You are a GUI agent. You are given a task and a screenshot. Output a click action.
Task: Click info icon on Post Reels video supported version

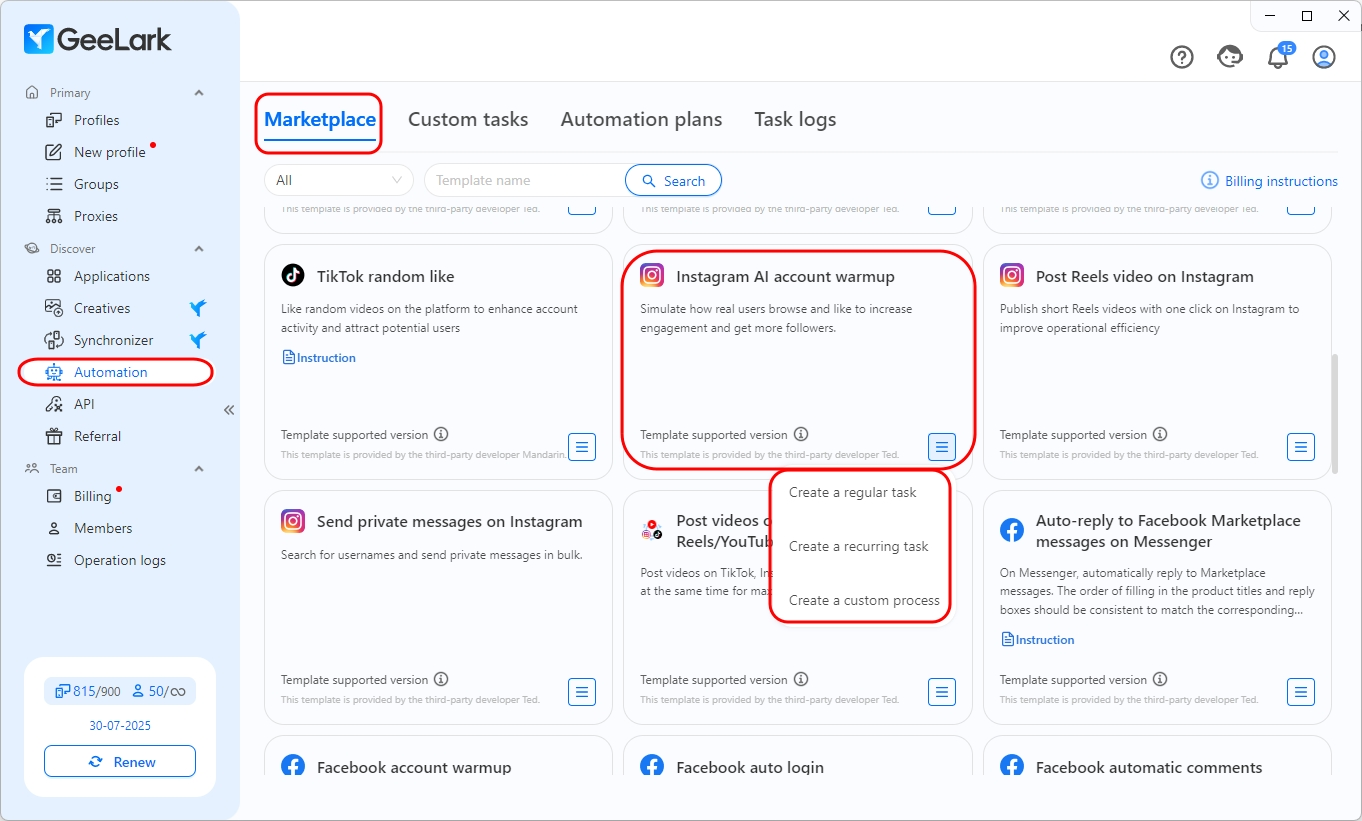[x=1160, y=435]
